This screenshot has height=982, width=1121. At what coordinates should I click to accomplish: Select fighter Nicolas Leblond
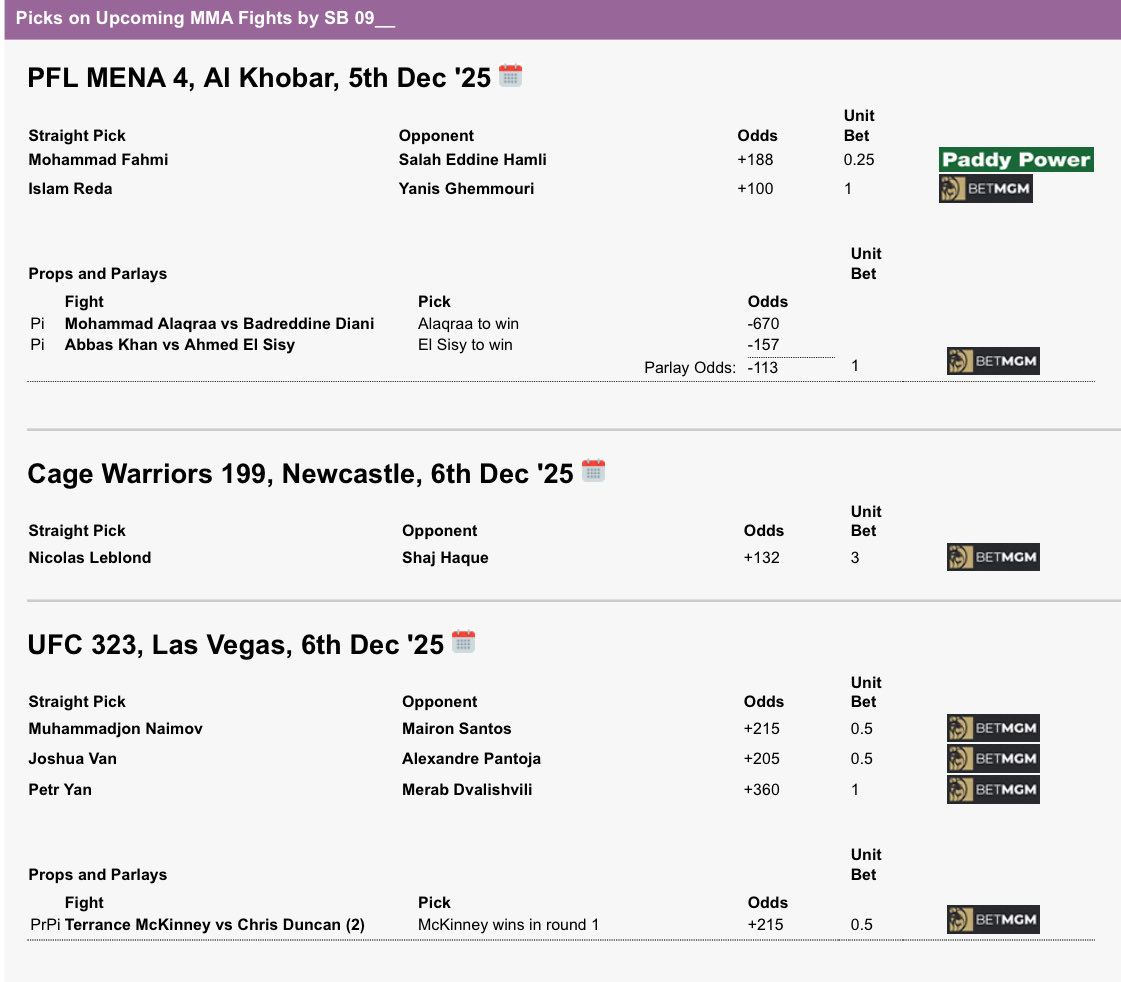89,557
